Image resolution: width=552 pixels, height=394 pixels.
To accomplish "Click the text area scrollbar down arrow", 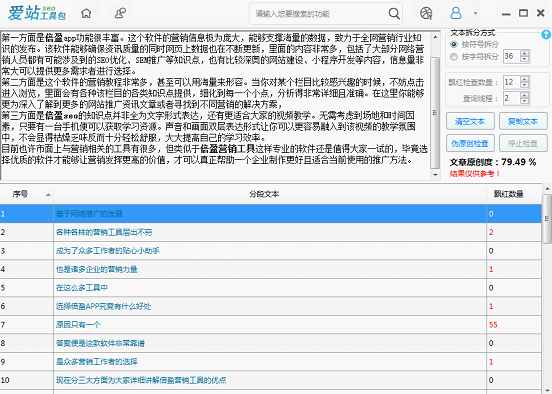I will click(435, 174).
